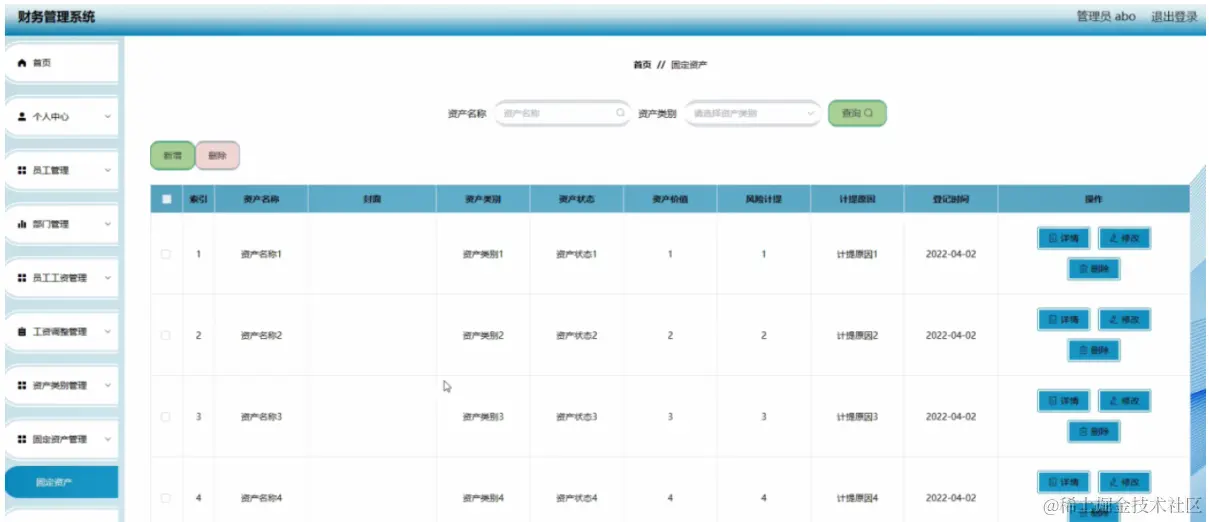
Task: Click the 资产状态1 cell
Action: [577, 254]
